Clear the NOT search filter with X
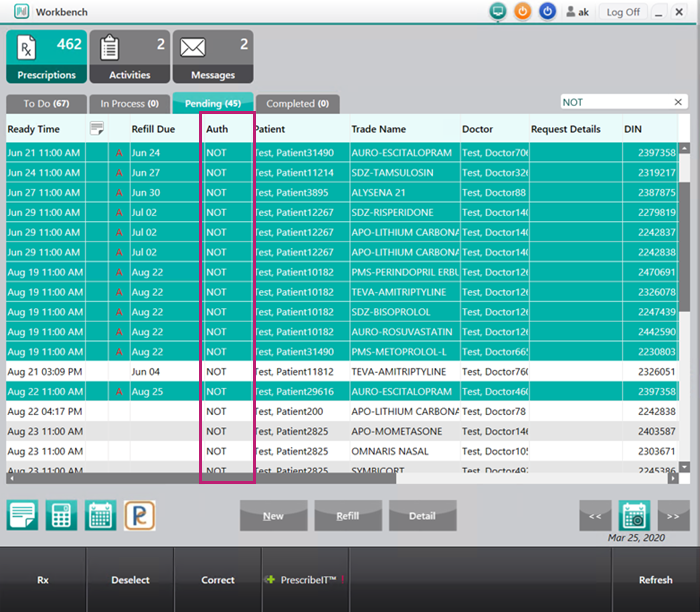 click(678, 102)
